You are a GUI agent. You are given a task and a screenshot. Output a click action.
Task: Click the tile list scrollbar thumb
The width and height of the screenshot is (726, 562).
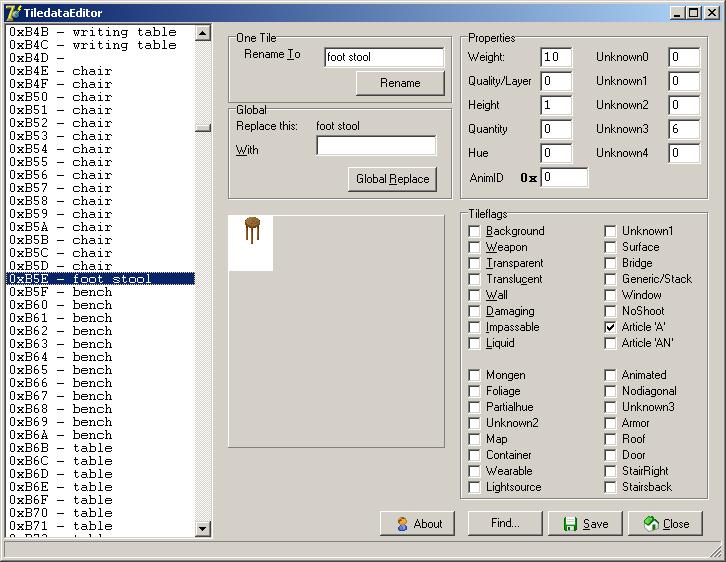tap(203, 127)
